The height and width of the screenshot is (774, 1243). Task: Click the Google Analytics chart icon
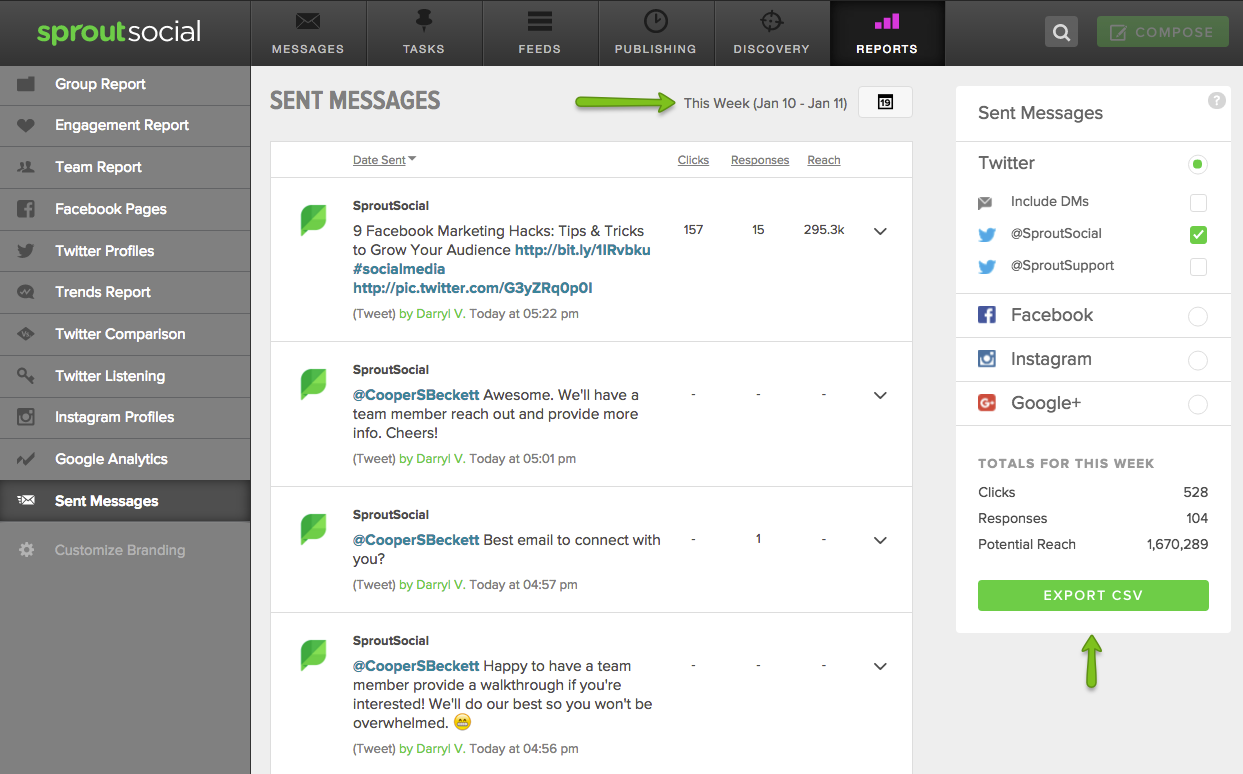point(26,459)
